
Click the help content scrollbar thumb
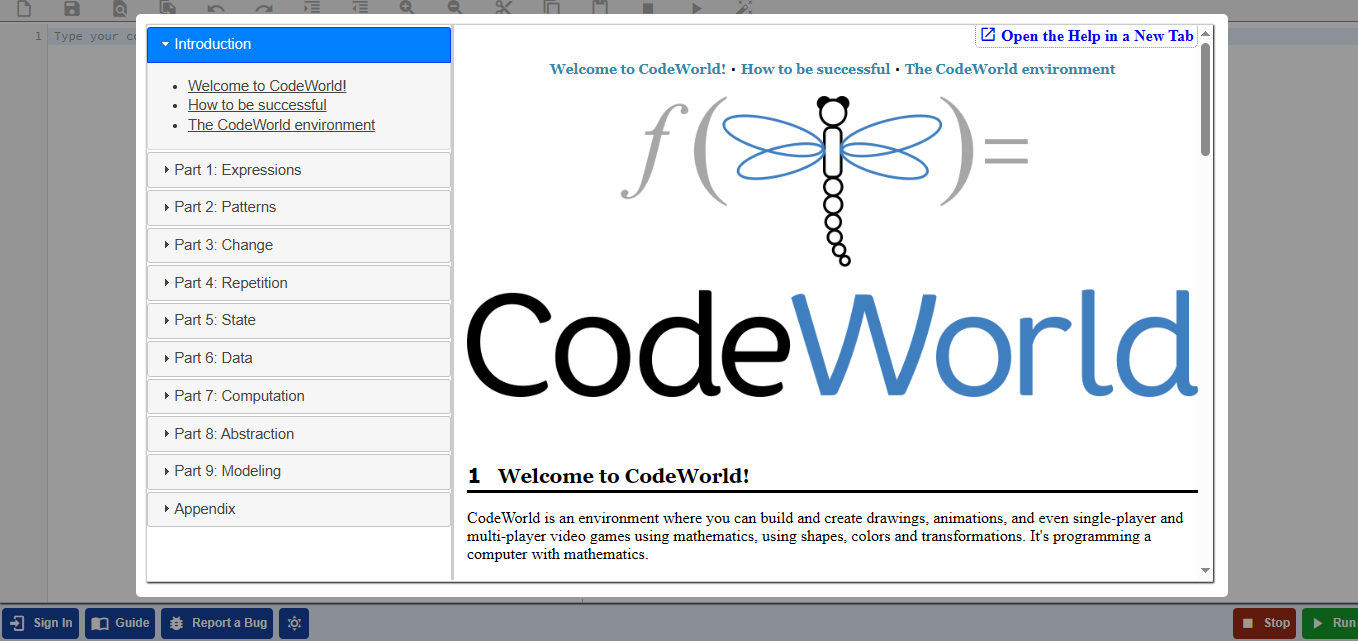(x=1205, y=99)
